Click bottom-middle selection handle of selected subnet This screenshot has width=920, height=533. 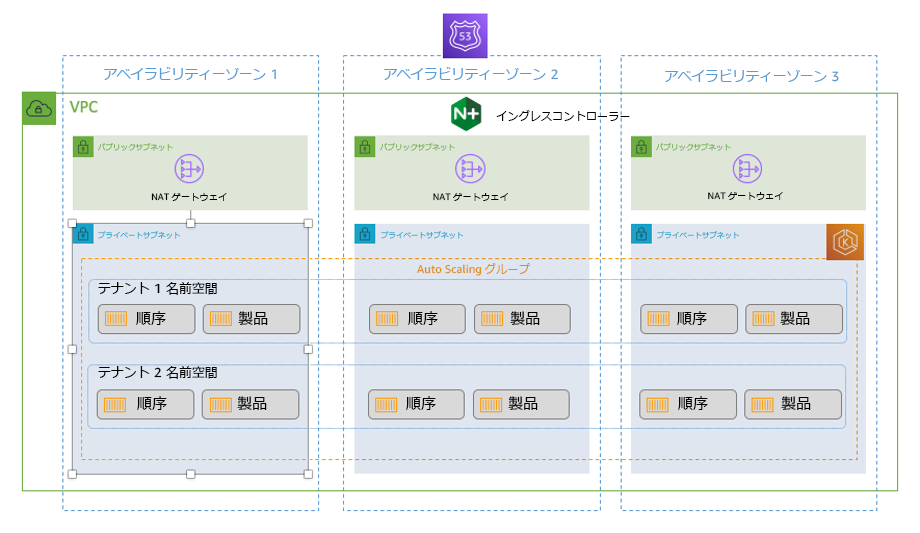(191, 474)
